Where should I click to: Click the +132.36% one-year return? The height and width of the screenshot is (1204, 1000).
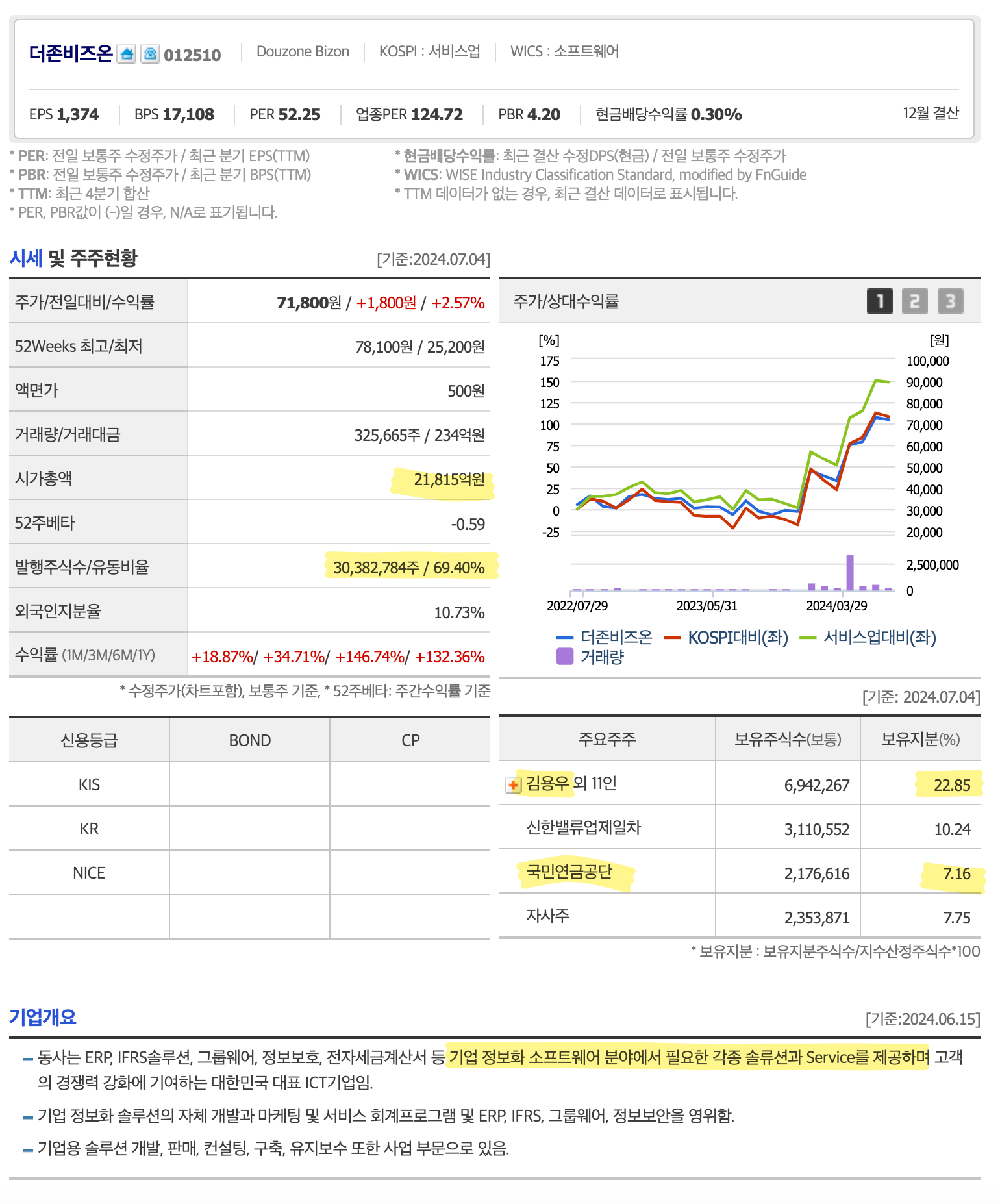449,657
